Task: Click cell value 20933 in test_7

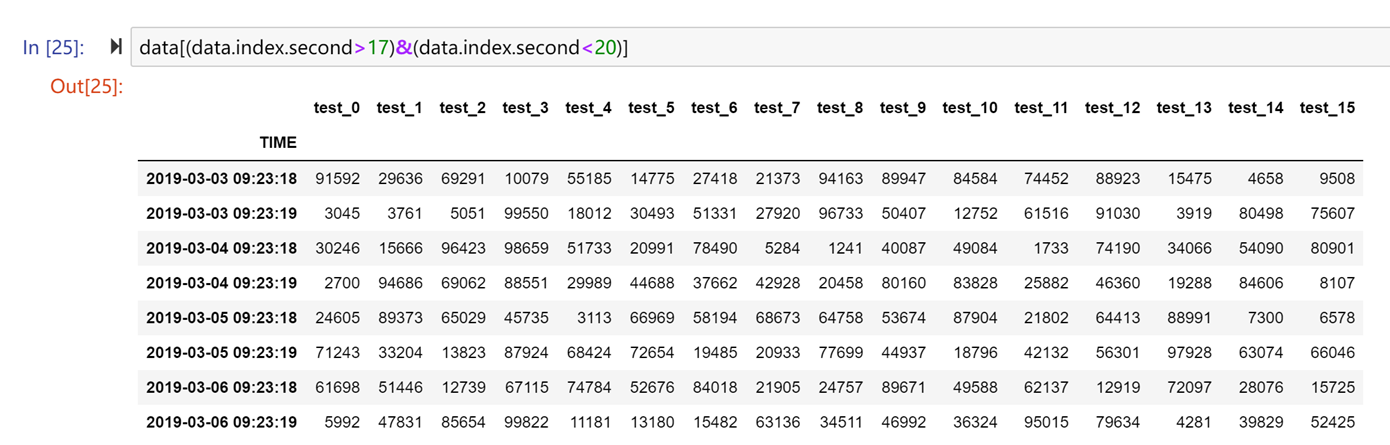Action: click(x=779, y=354)
